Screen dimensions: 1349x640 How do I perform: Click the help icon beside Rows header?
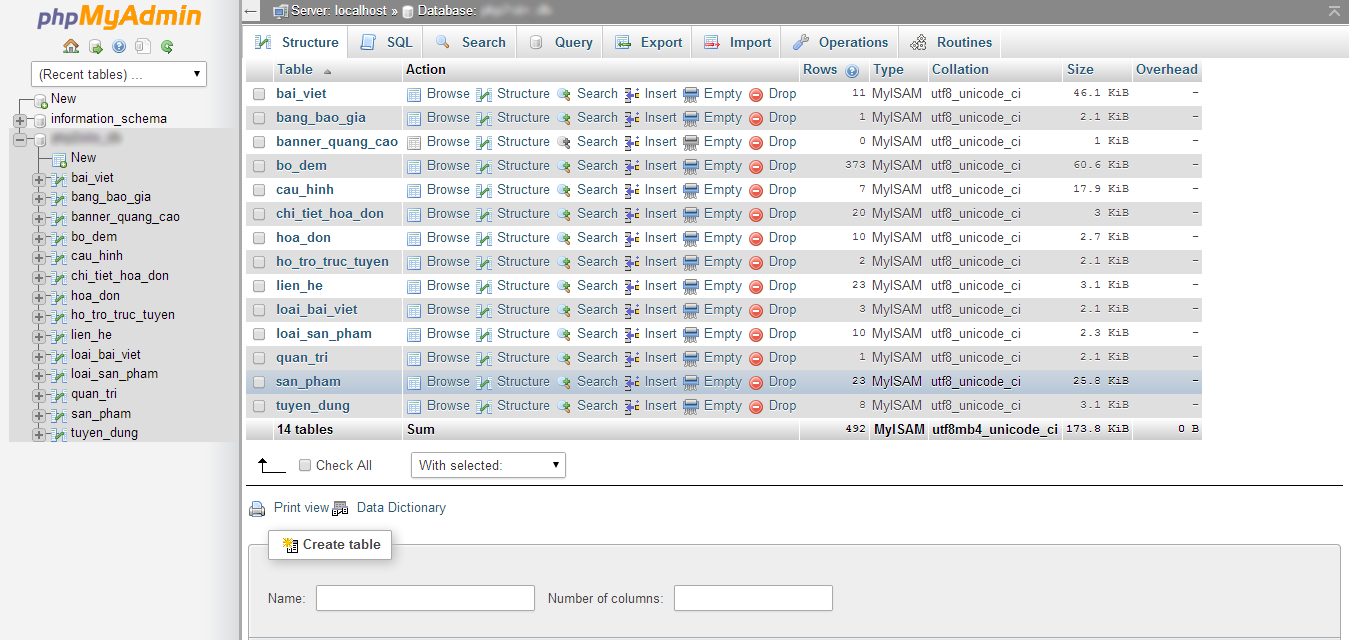(852, 71)
